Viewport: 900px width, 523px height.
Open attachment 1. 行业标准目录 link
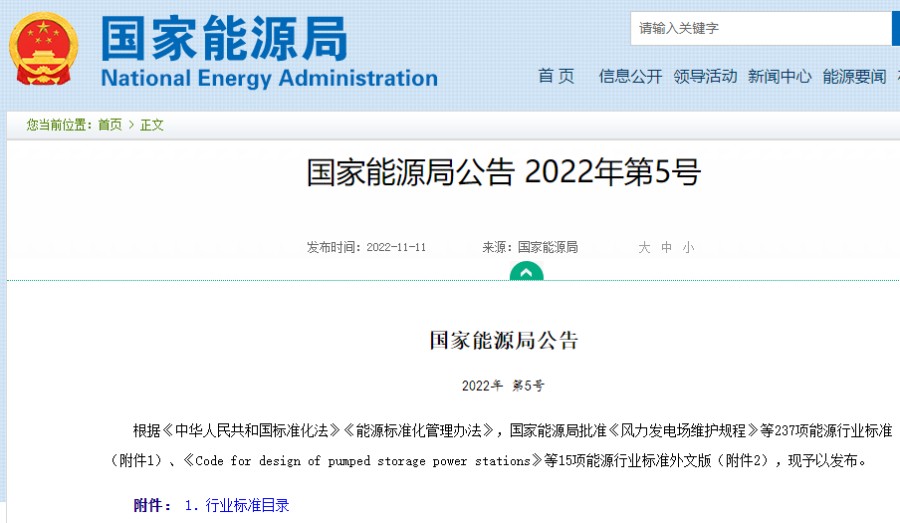(x=236, y=505)
